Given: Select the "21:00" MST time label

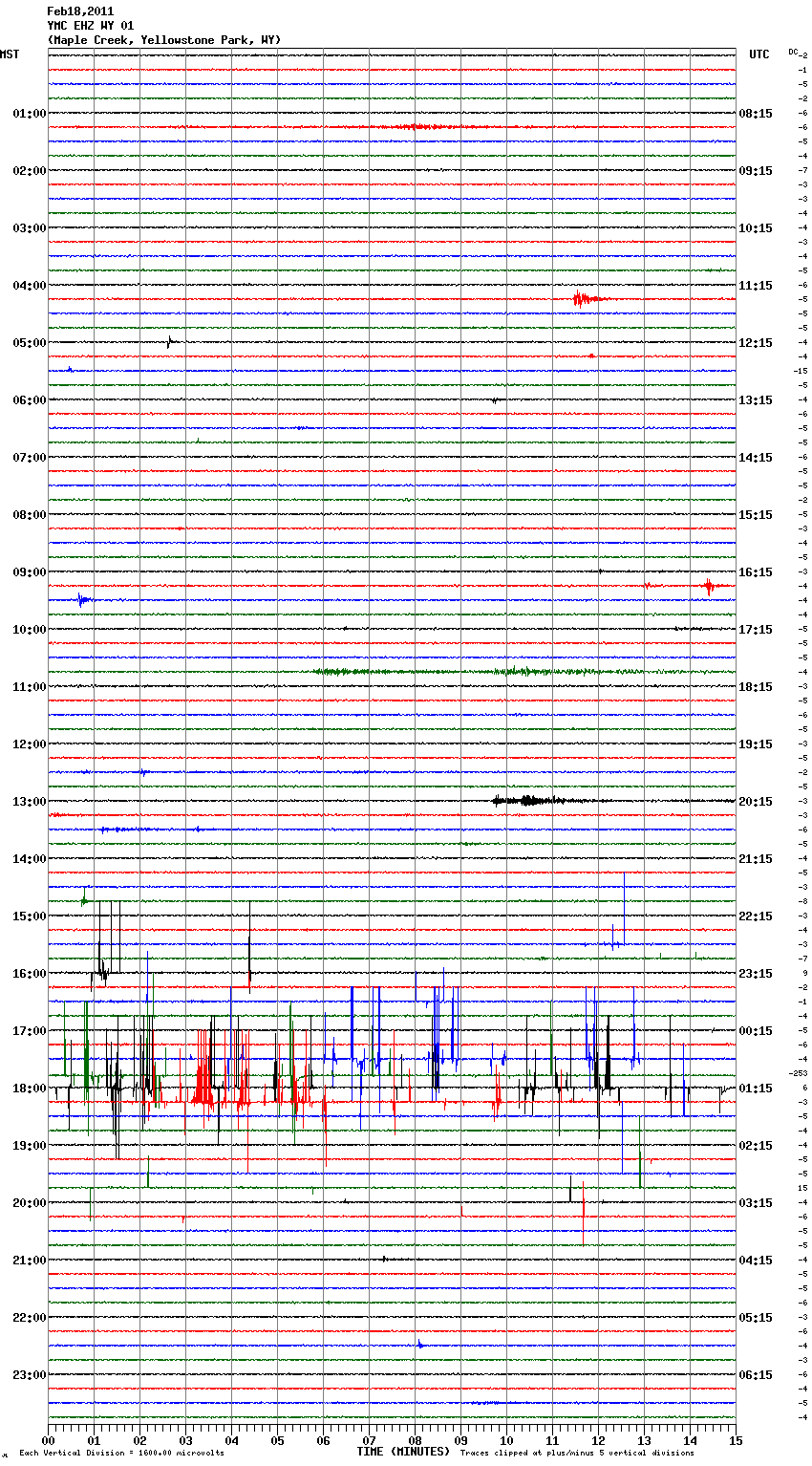Looking at the screenshot, I should 30,1261.
